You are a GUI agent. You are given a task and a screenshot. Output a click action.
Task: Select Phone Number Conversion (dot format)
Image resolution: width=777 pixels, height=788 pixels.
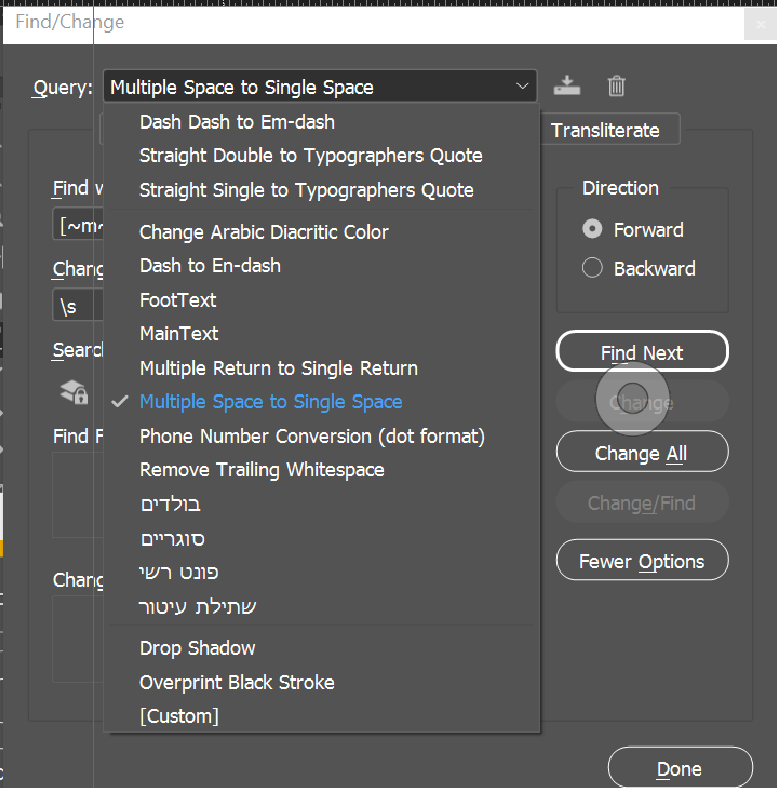point(311,436)
